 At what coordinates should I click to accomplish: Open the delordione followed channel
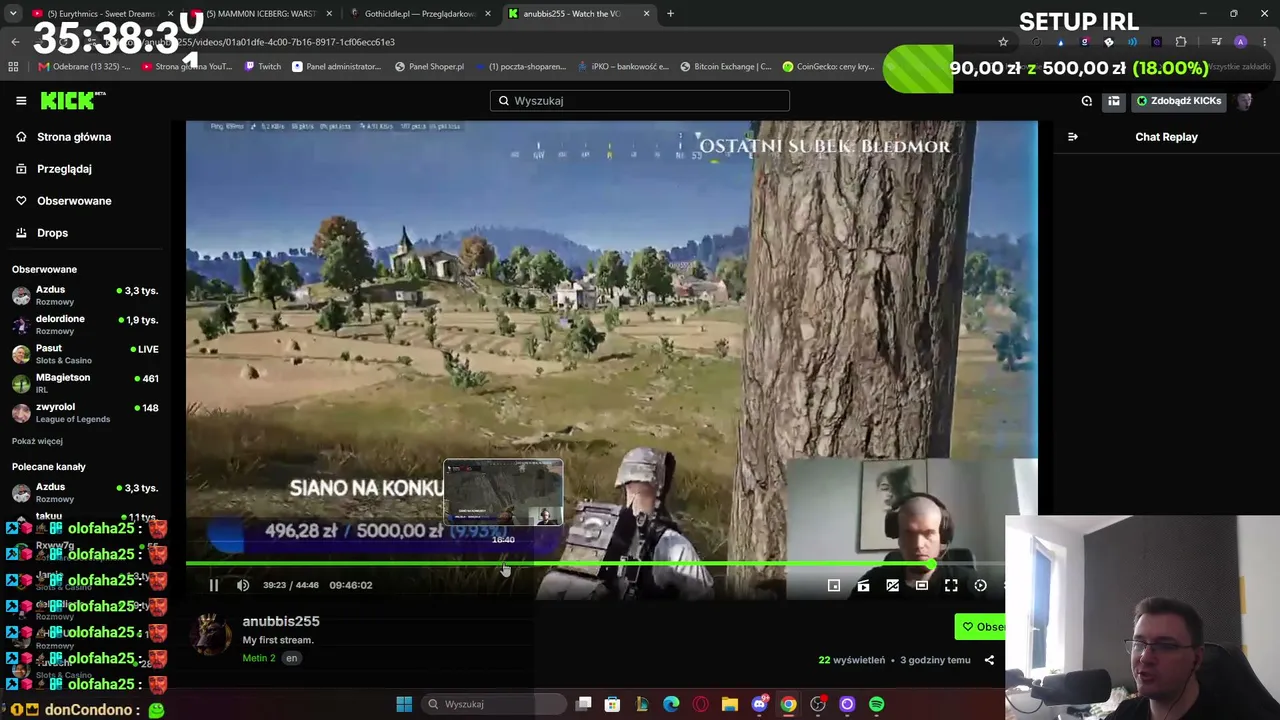(85, 324)
